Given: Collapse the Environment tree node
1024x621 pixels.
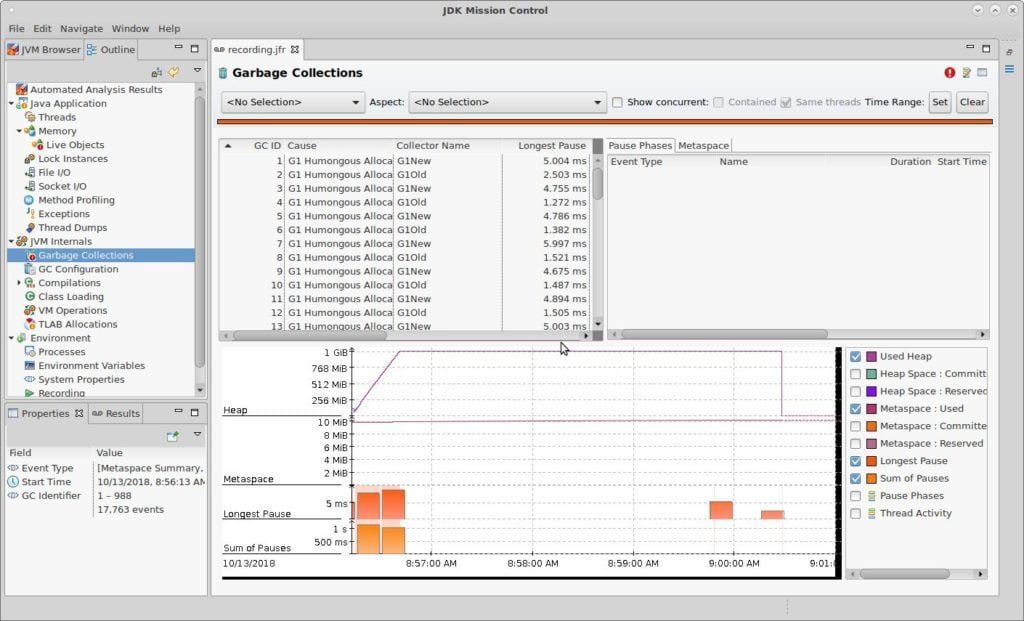Looking at the screenshot, I should point(11,338).
